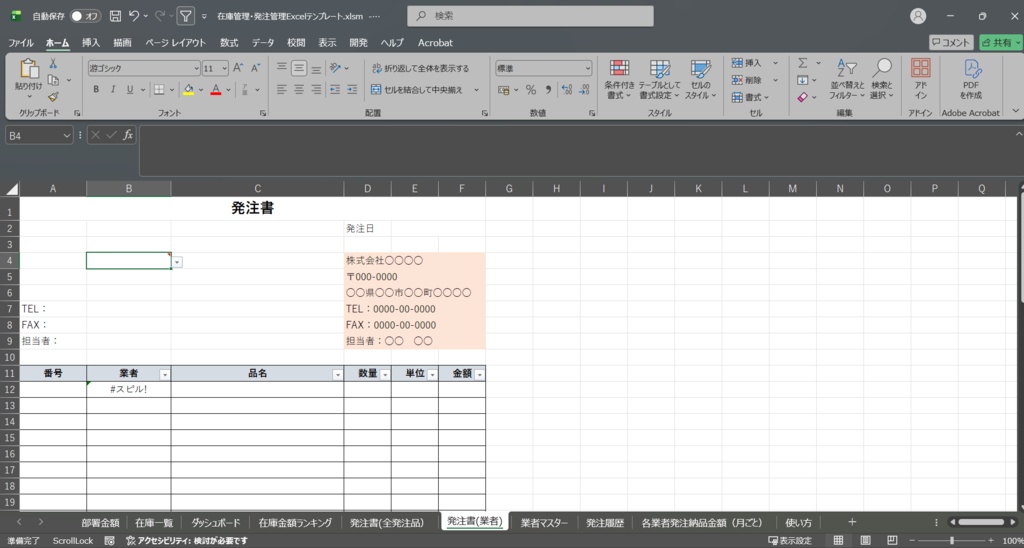The image size is (1024, 548).
Task: Open the 品名 column filter dropdown
Action: (x=338, y=374)
